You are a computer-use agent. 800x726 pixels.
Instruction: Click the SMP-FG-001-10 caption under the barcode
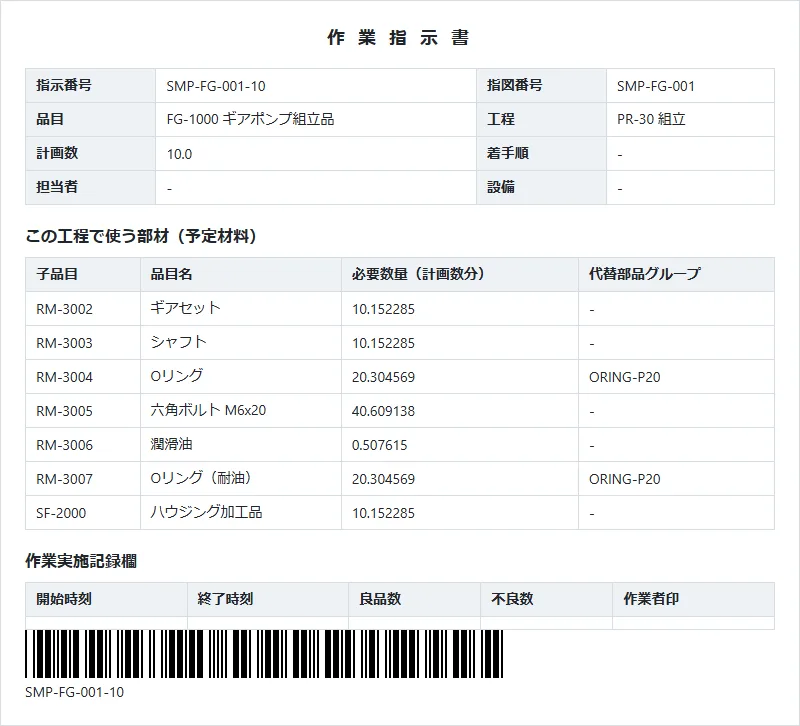(74, 692)
